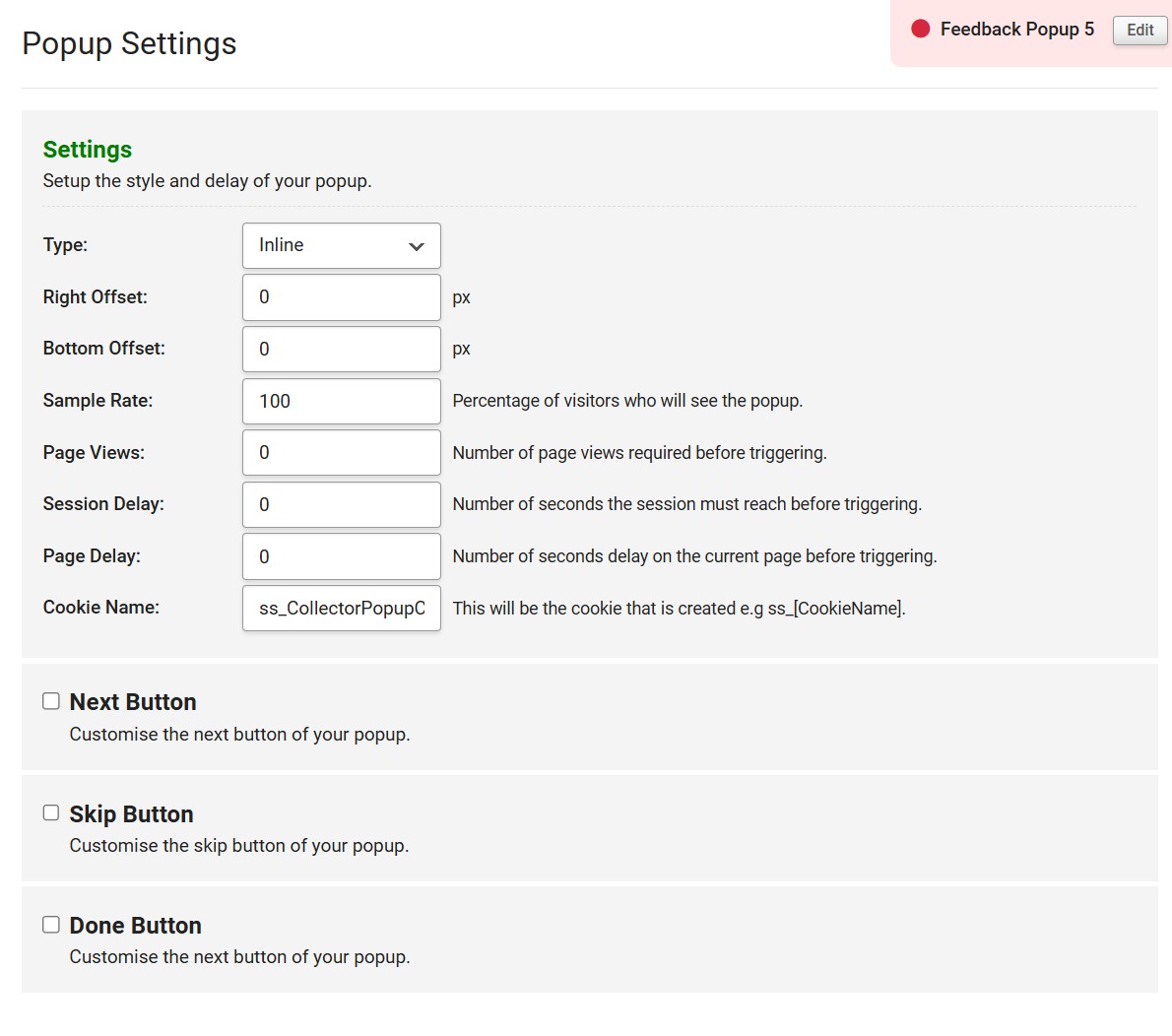Focus the Right Offset input field
This screenshot has height=1036, width=1172.
coord(341,297)
